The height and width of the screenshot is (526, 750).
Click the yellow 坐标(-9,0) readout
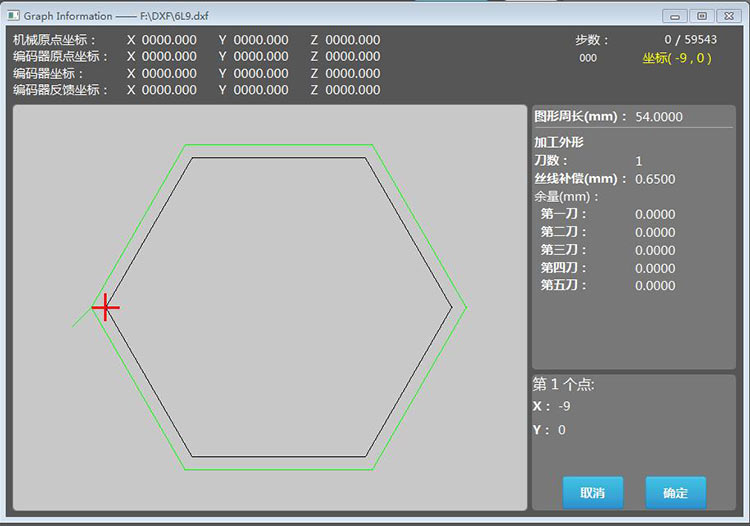[x=677, y=58]
